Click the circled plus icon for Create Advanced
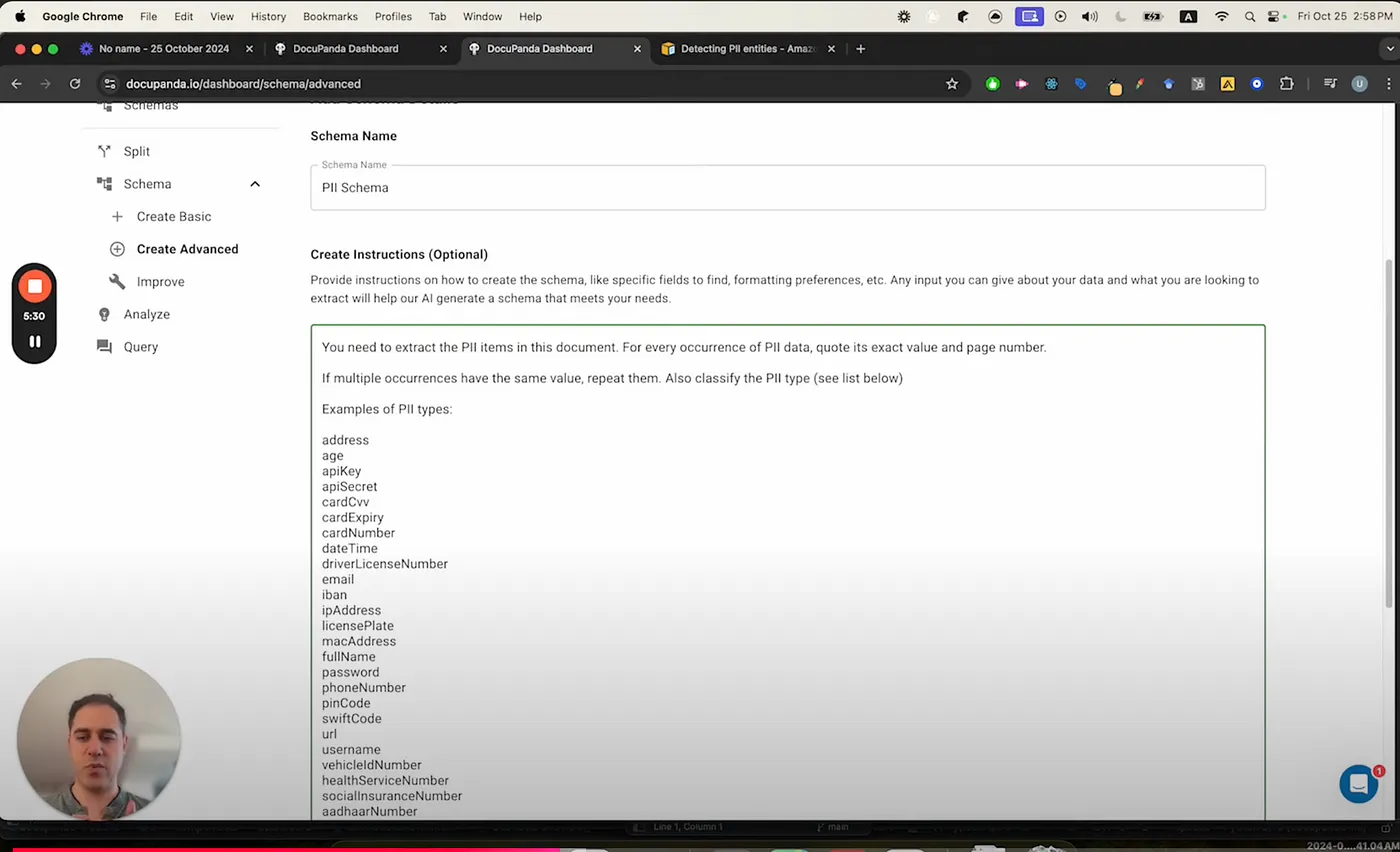 (117, 249)
